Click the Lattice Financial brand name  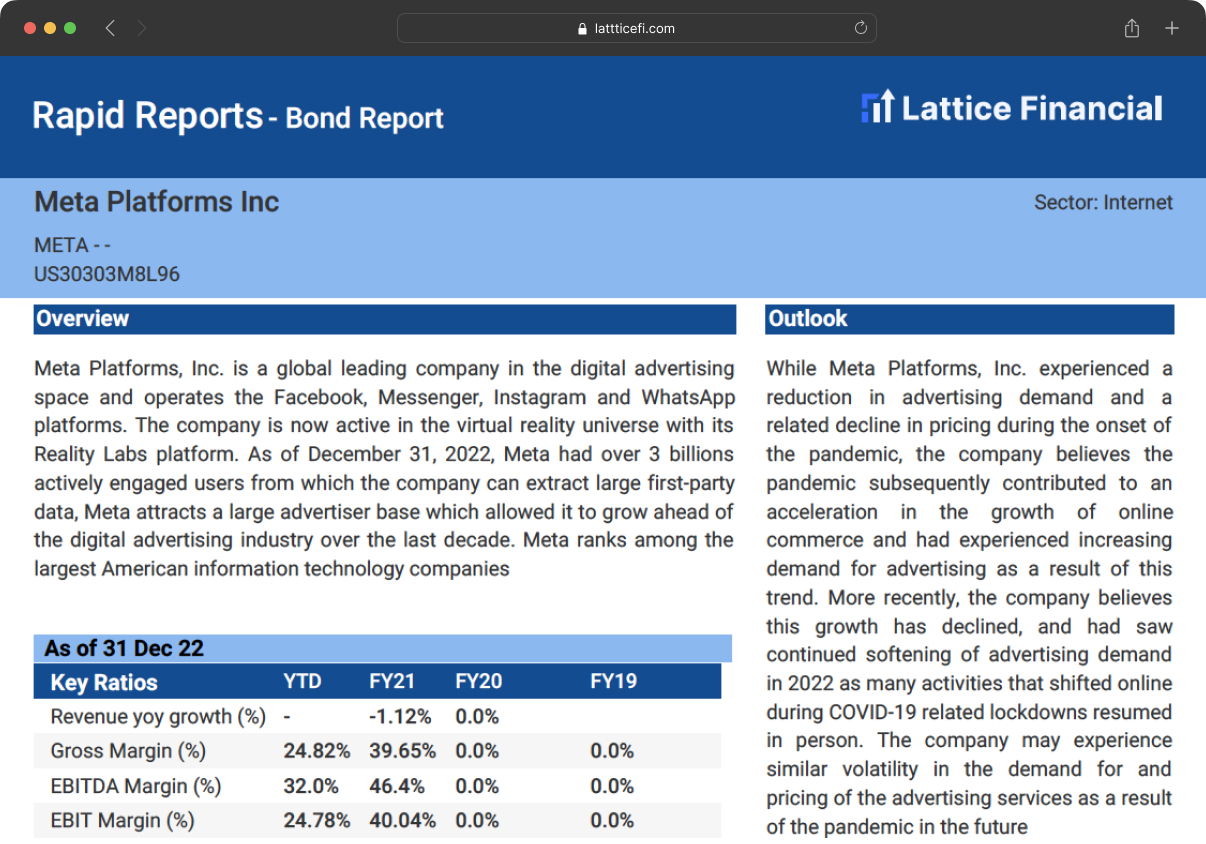1032,108
